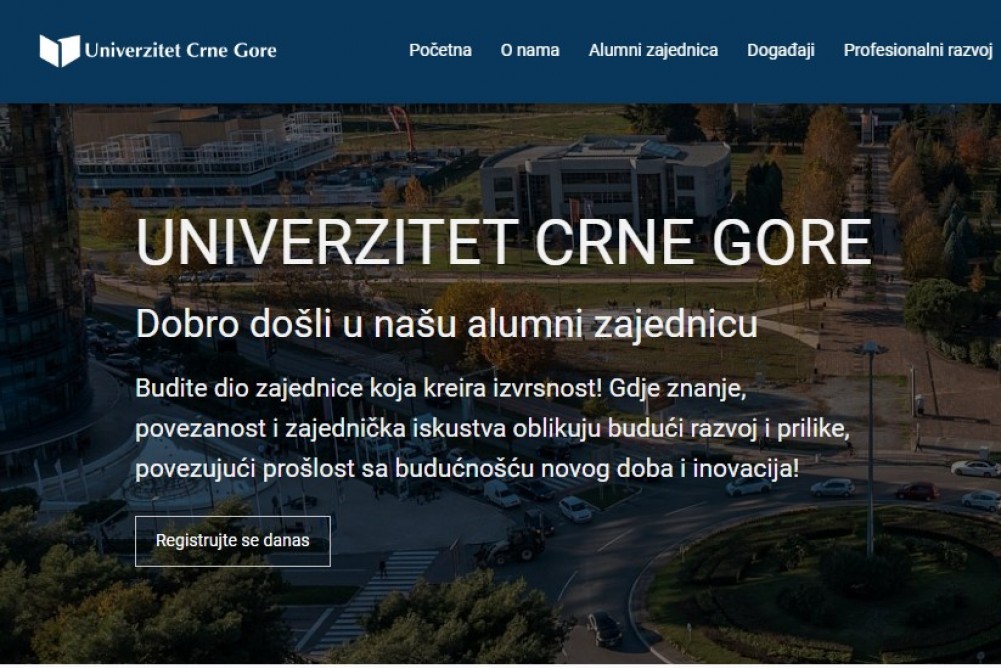The image size is (1001, 668).
Task: Click the Dobro došli u našu alumni zajednicu subtitle
Action: tap(446, 324)
